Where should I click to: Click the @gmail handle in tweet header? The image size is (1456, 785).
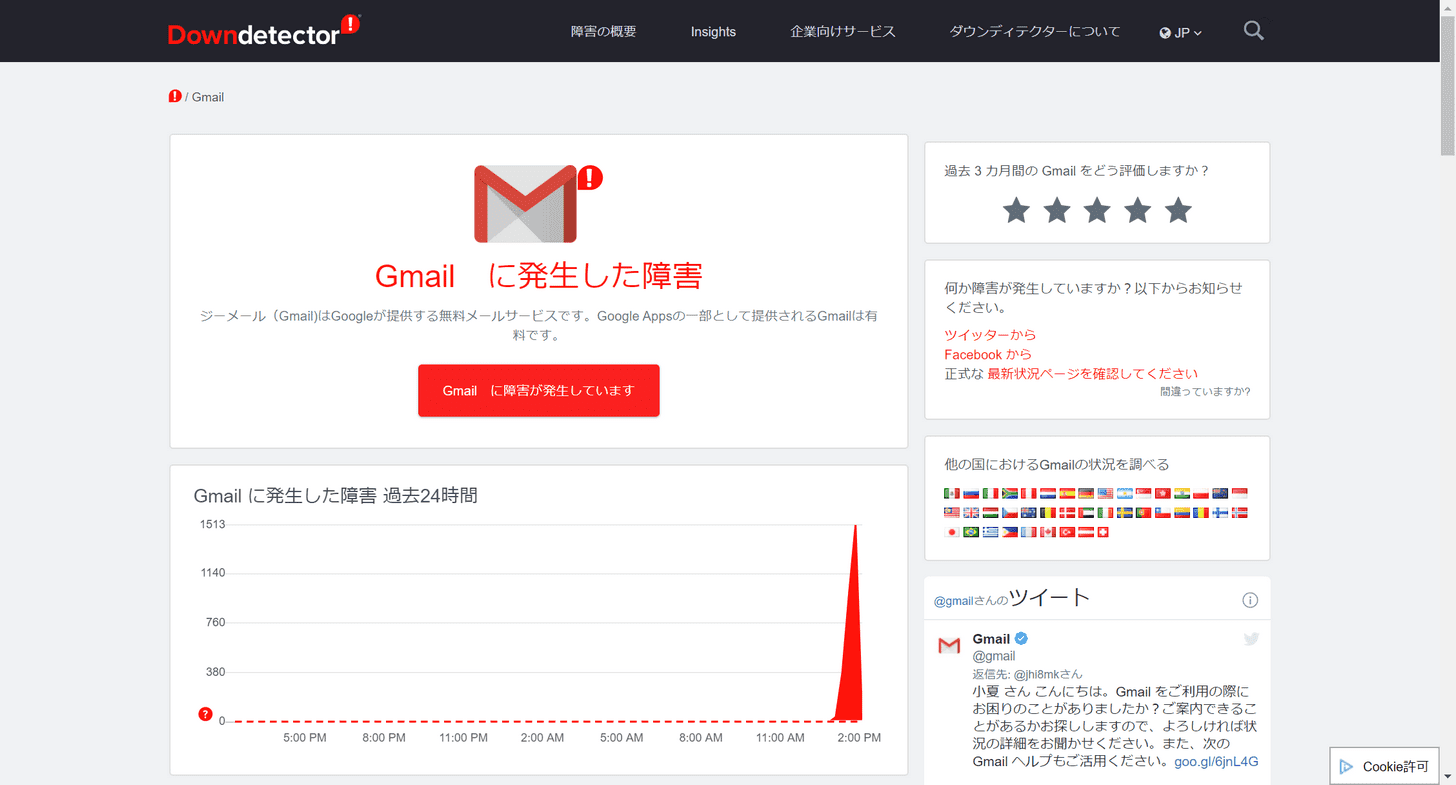(x=953, y=601)
